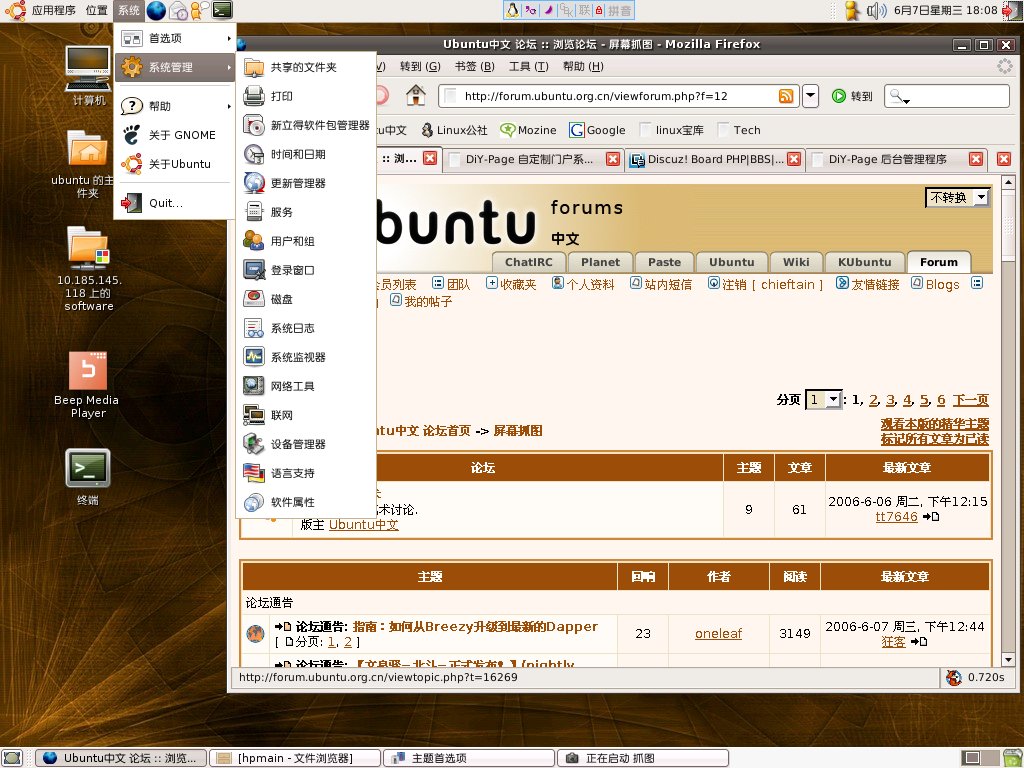Viewport: 1024px width, 768px height.
Task: Click the 登录窗口 login window icon
Action: click(x=253, y=270)
